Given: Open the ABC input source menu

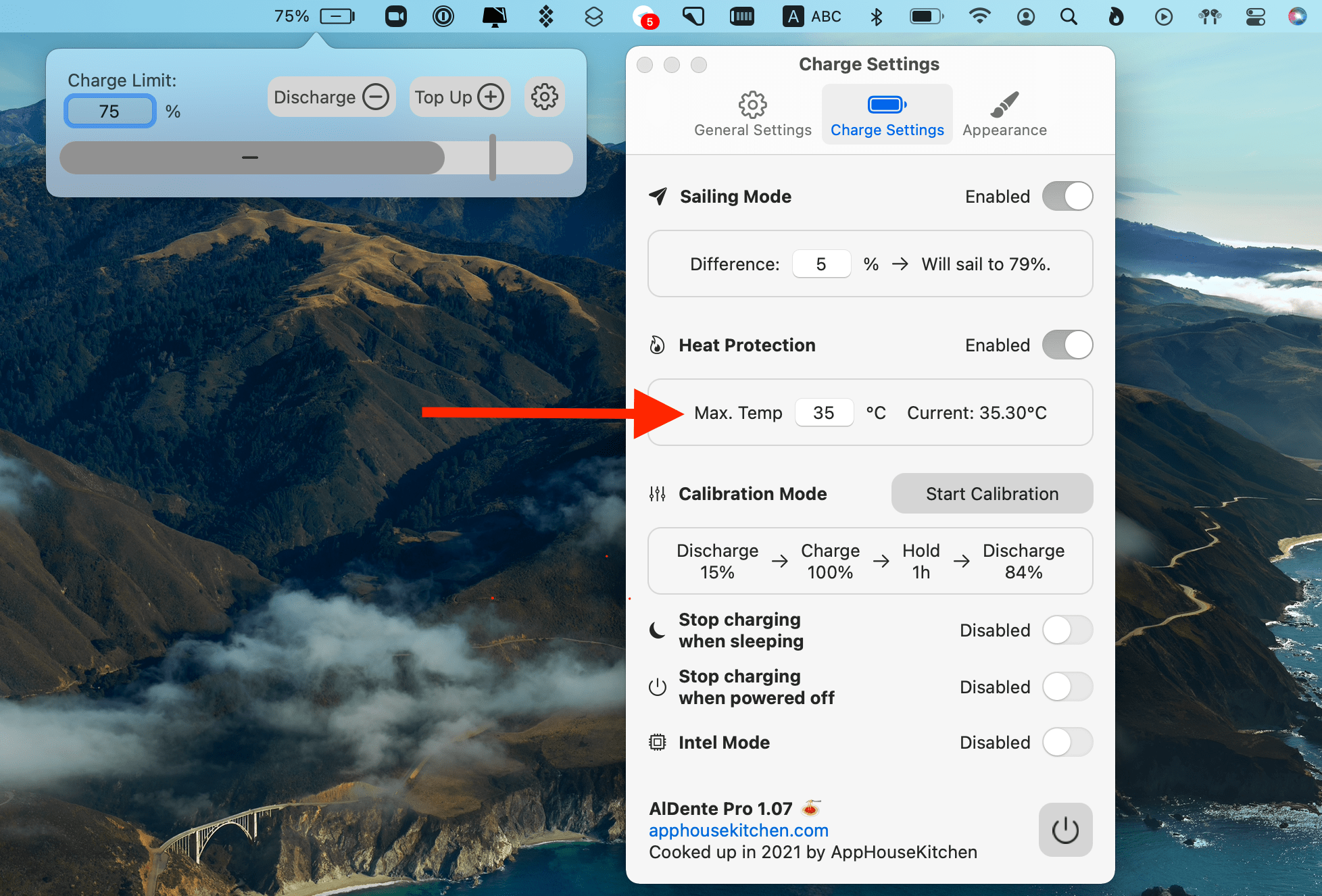Looking at the screenshot, I should point(812,16).
